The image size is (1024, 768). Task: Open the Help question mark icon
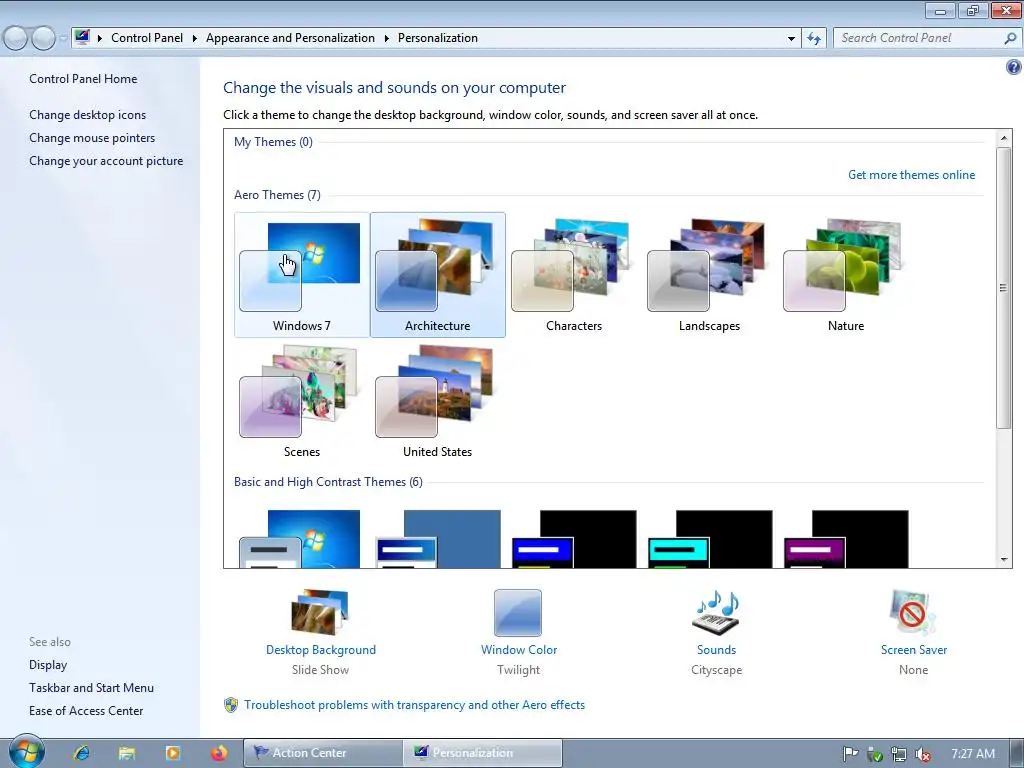[1014, 67]
